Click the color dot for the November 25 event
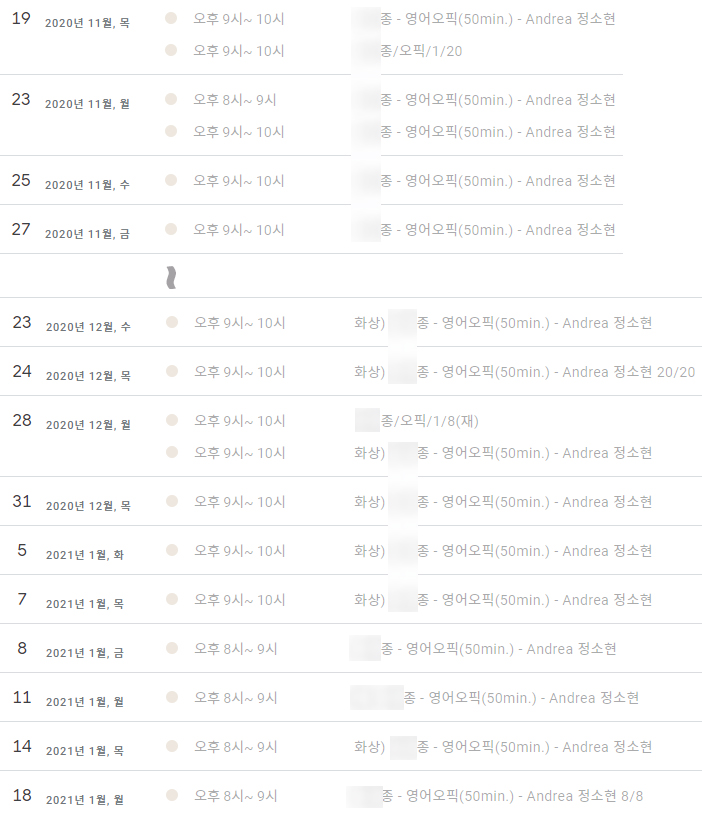 (x=171, y=181)
